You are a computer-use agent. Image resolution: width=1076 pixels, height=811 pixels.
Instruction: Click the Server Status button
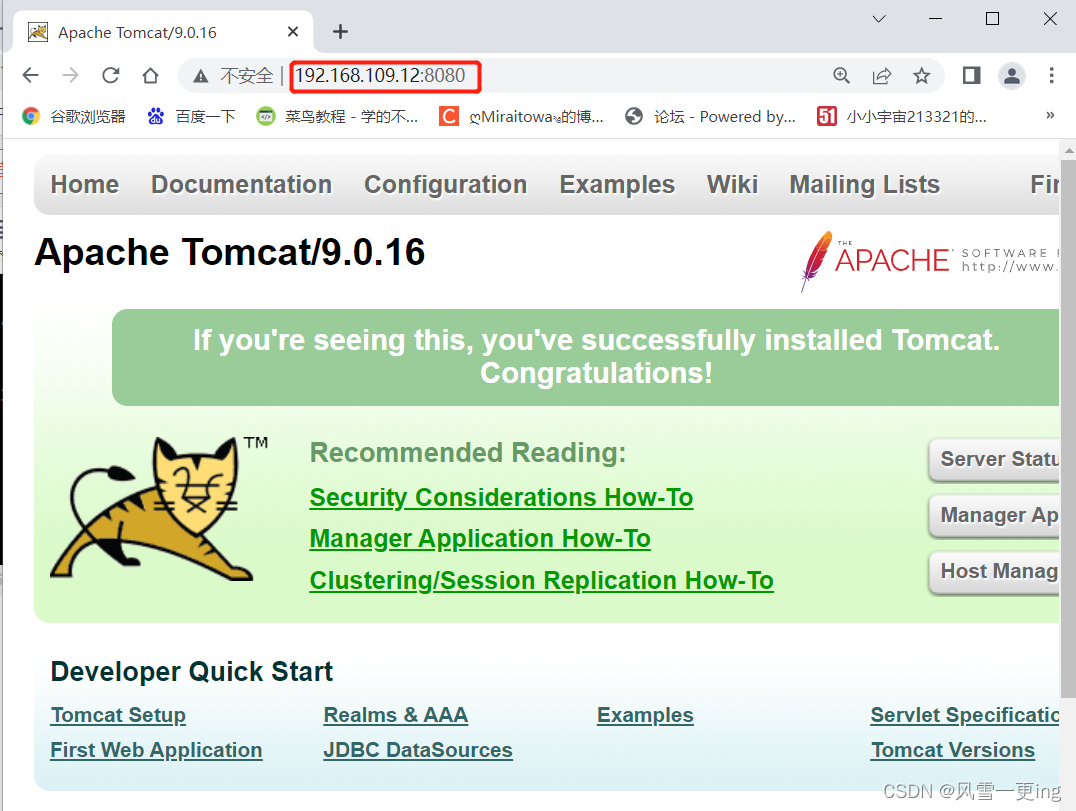994,459
